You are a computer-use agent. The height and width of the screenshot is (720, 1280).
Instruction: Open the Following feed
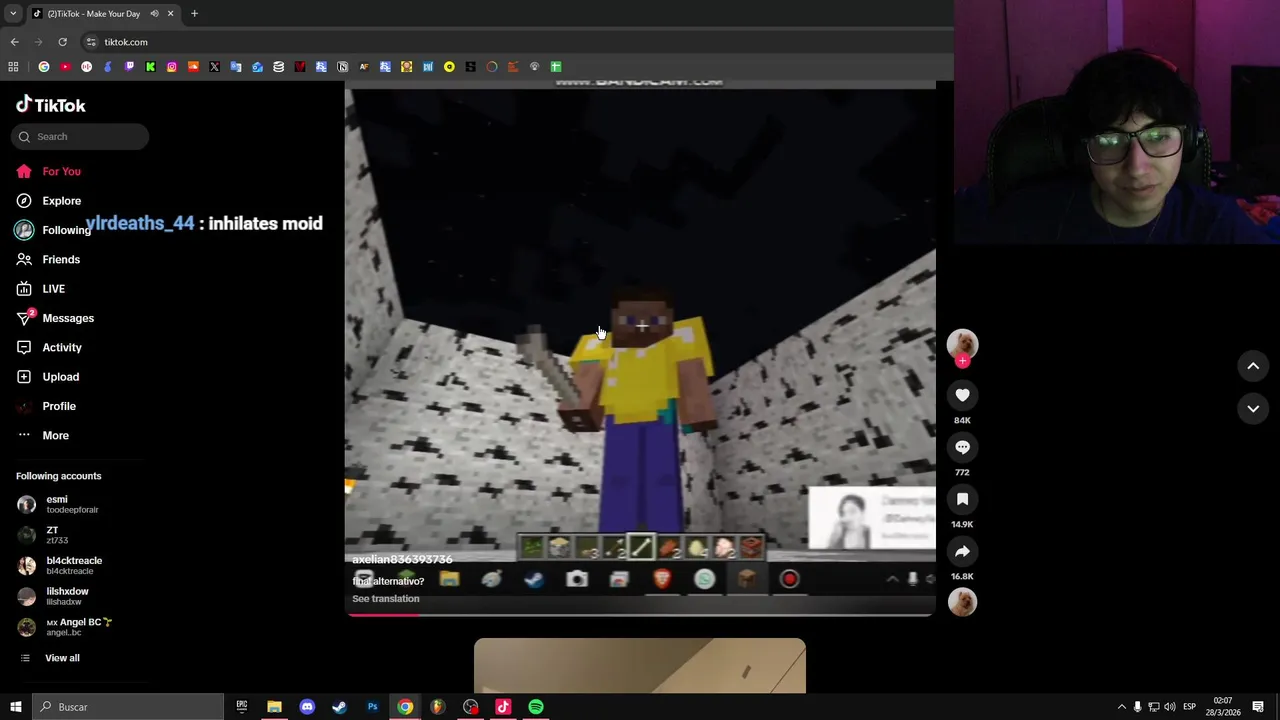coord(52,230)
